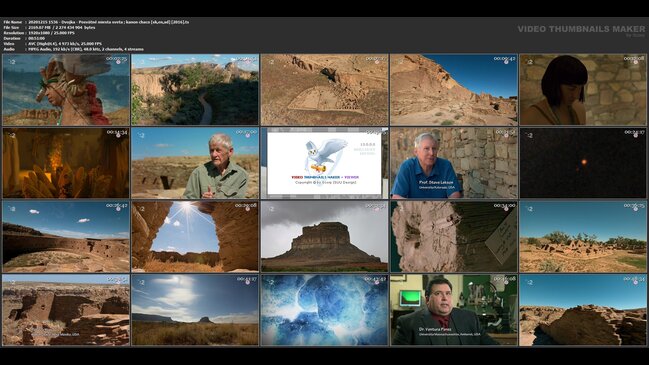Open thumbnail of Dr. Ventura Perez interview
Screen dimensions: 649x365
[454, 310]
